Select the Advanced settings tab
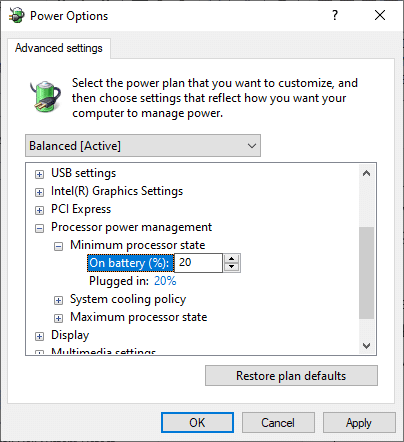The height and width of the screenshot is (442, 404). (x=59, y=48)
